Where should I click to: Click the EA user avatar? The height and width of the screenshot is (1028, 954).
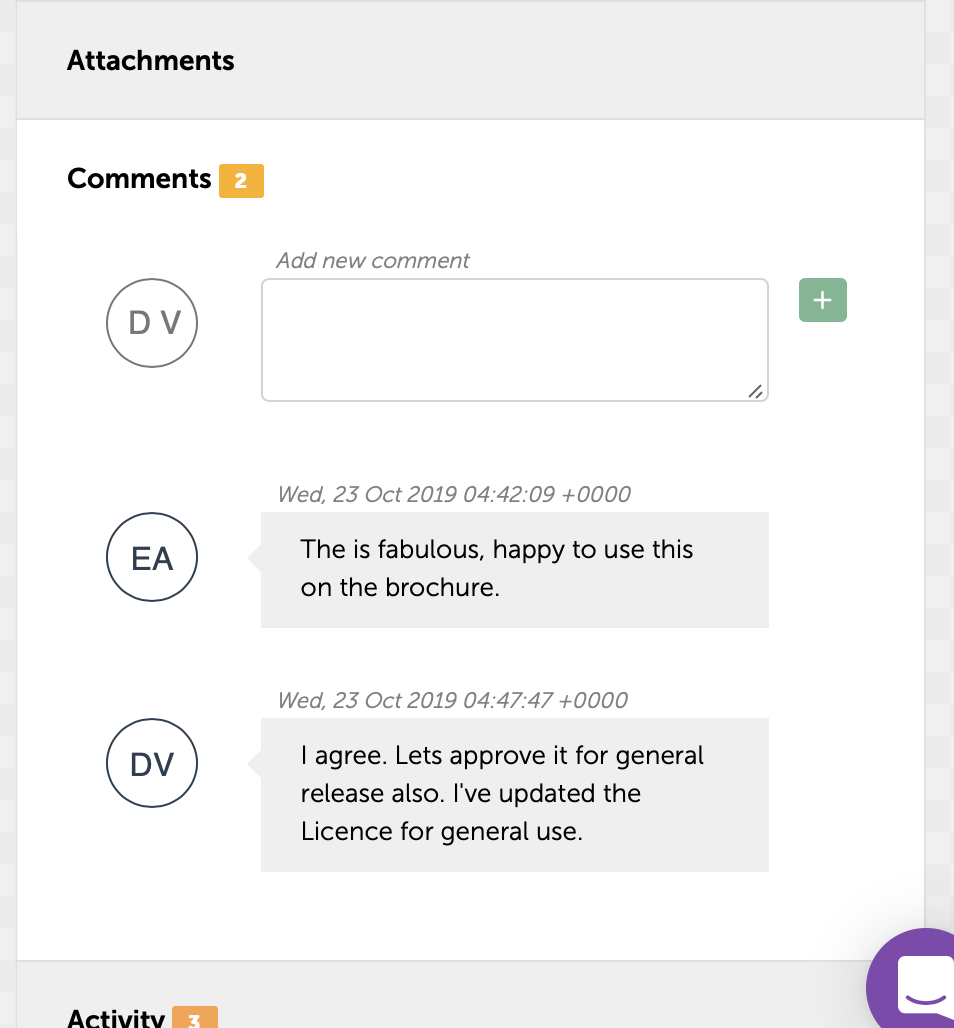click(x=152, y=558)
